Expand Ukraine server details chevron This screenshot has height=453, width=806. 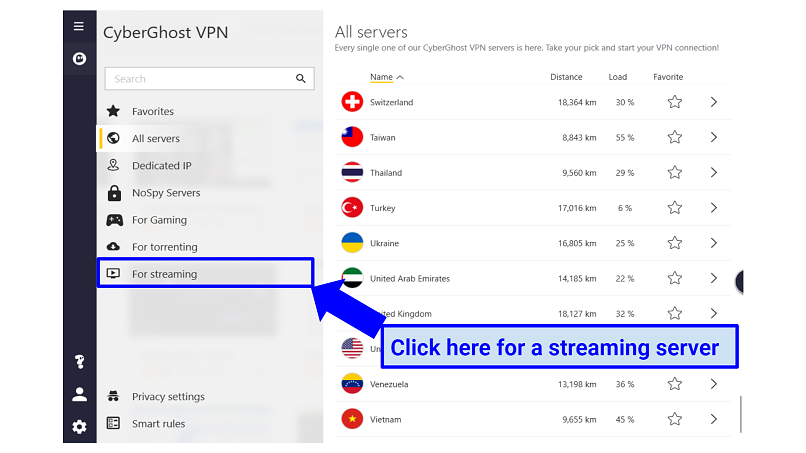coord(713,243)
